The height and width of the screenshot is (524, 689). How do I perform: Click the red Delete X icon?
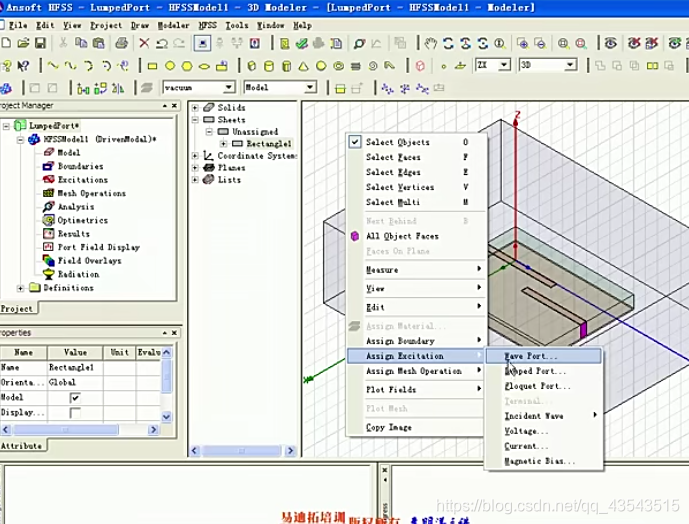click(144, 43)
